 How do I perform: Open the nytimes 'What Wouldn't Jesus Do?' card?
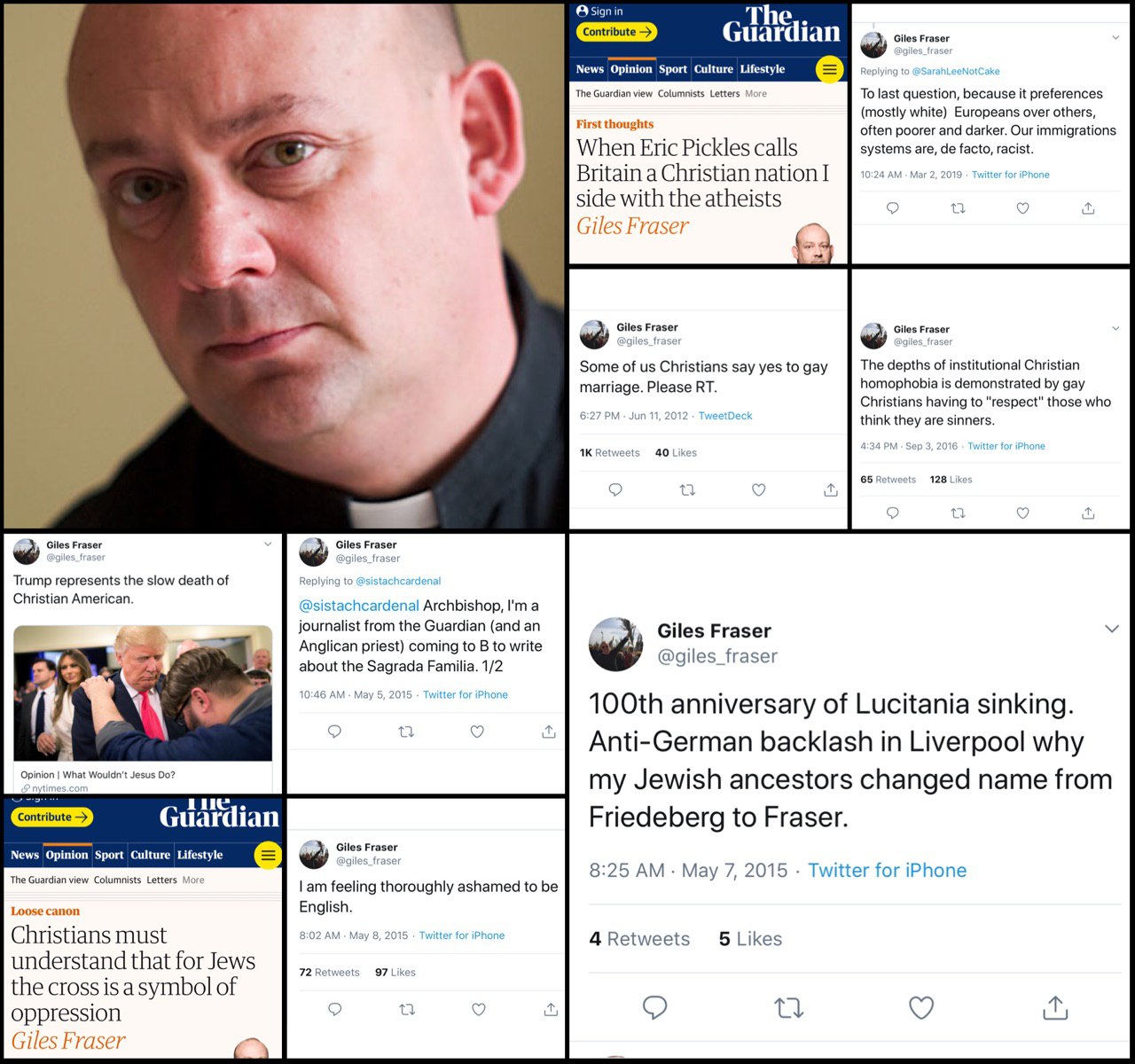[x=143, y=709]
